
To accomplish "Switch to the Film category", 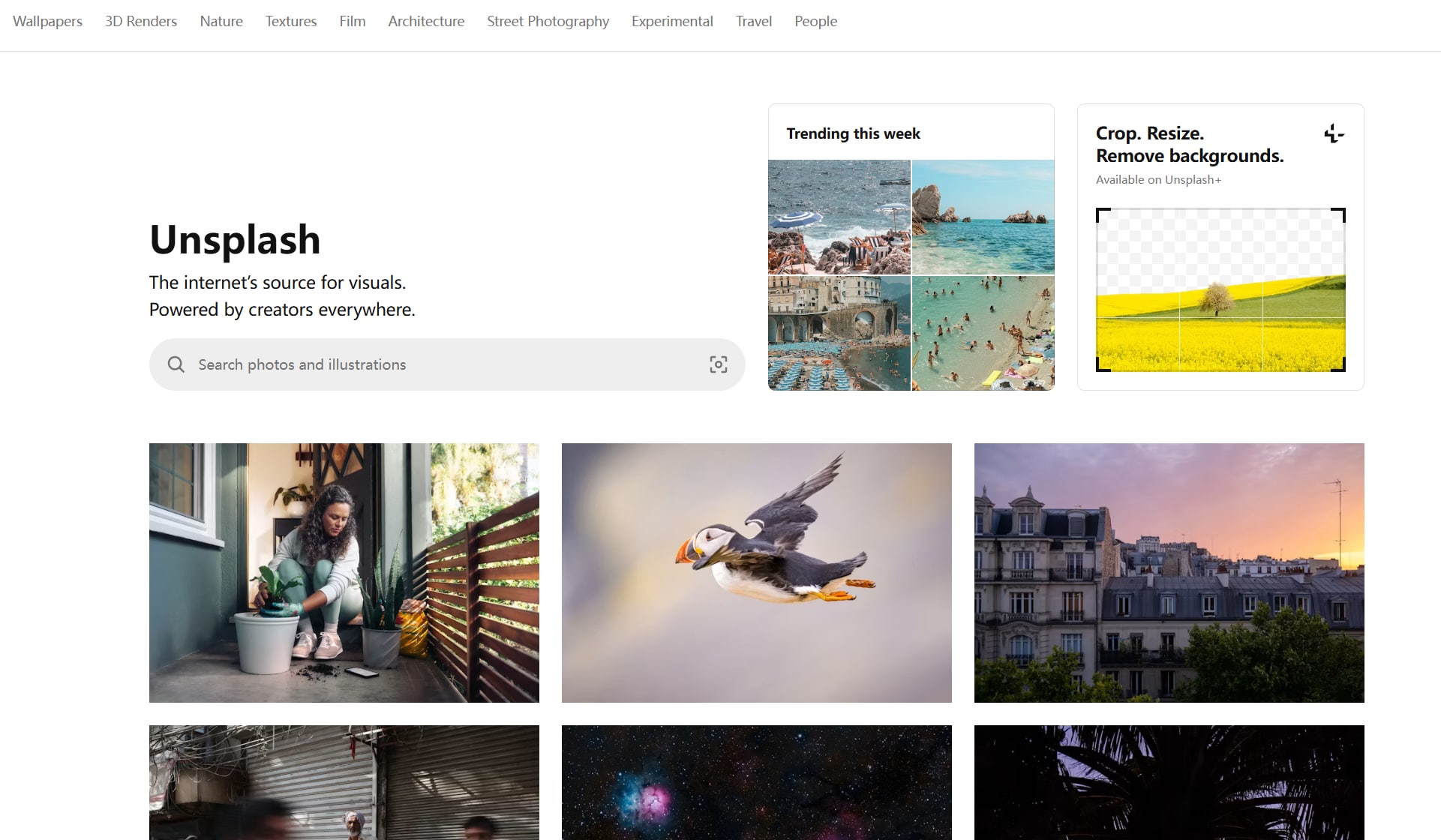I will [353, 21].
